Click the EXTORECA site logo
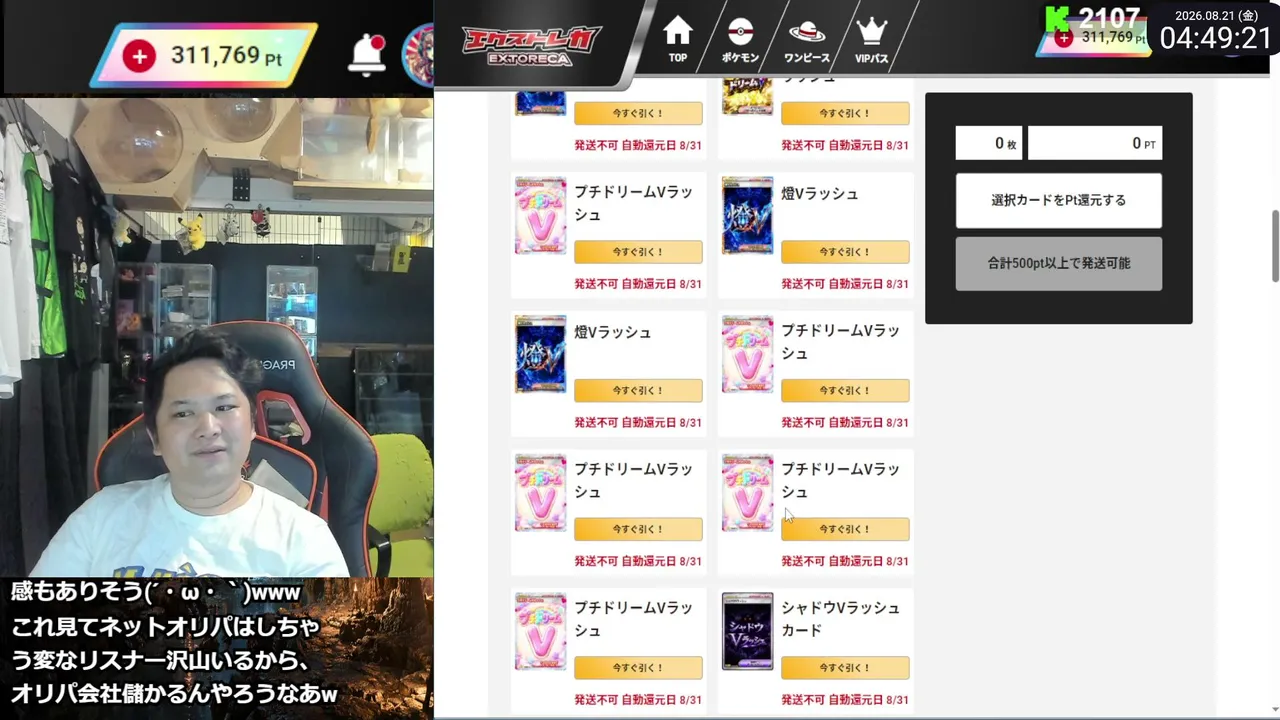Viewport: 1280px width, 720px height. [531, 45]
